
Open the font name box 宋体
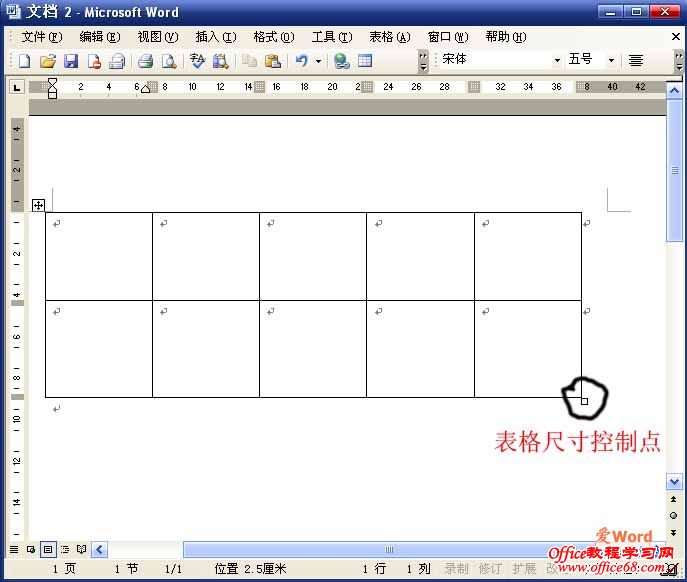point(496,59)
